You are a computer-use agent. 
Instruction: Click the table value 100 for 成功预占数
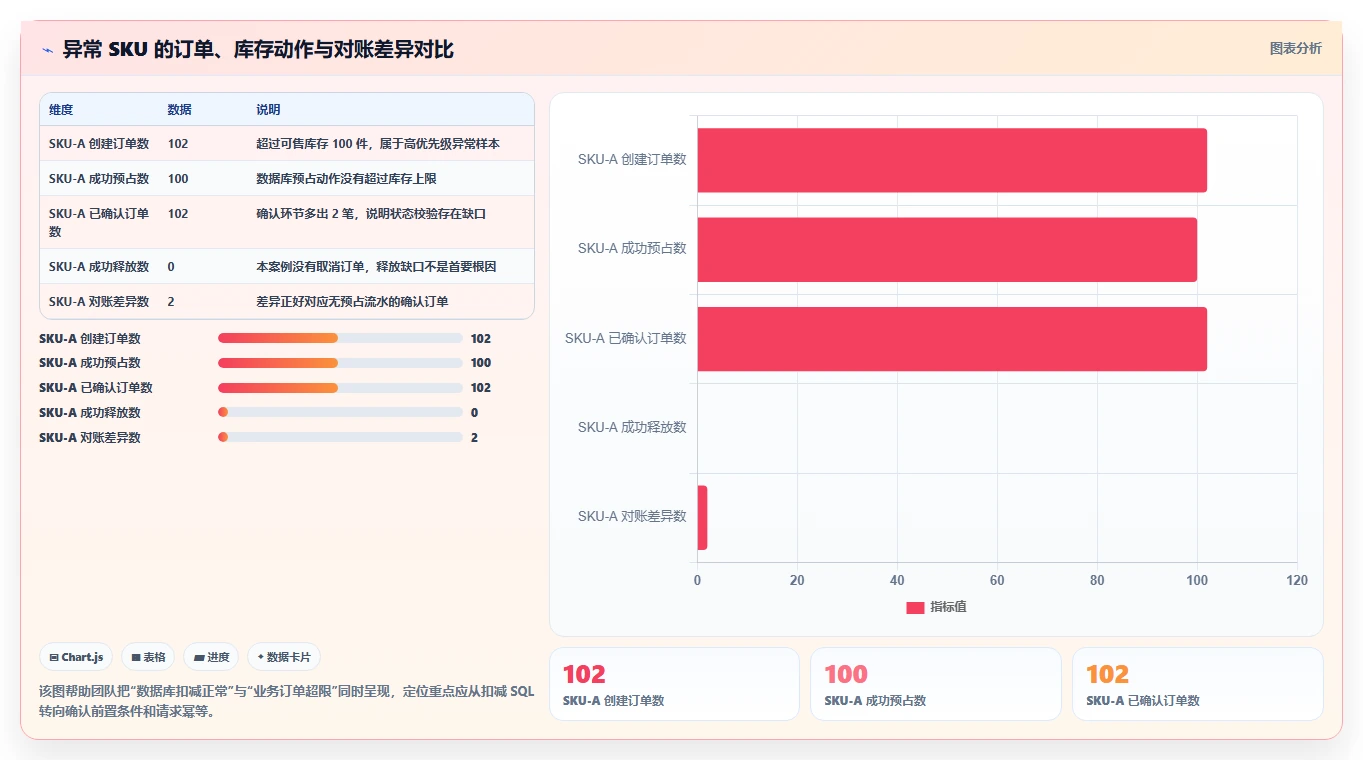click(x=178, y=179)
